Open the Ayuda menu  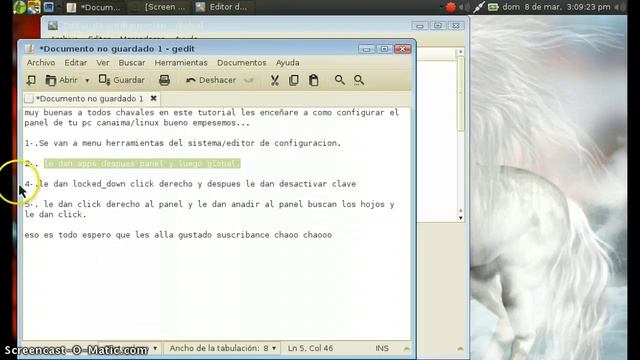pyautogui.click(x=287, y=62)
